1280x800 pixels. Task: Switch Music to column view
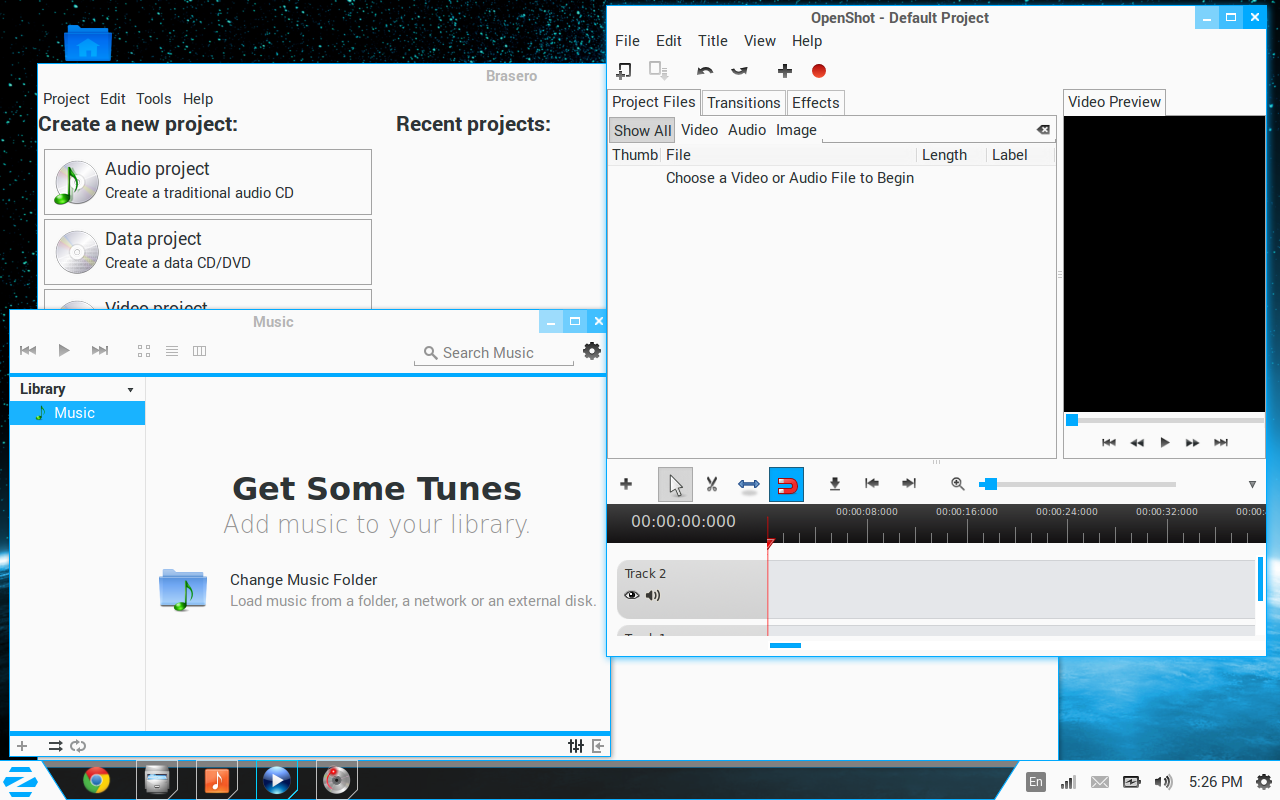199,351
